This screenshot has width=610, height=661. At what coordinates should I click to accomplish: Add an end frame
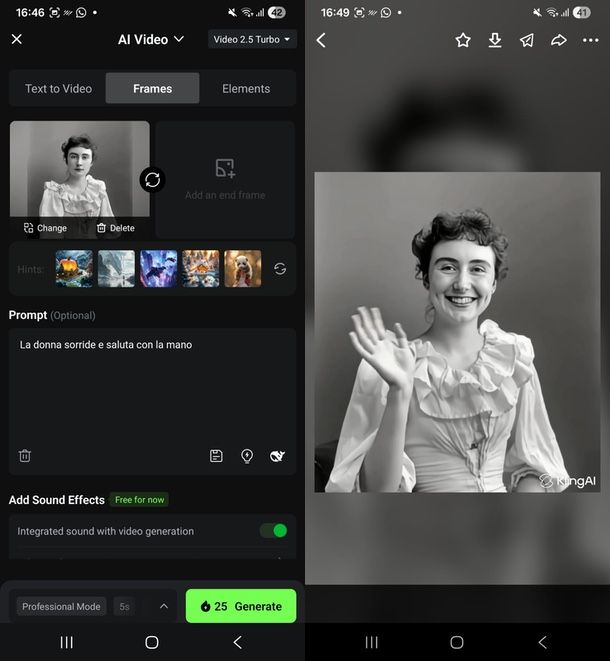point(225,180)
